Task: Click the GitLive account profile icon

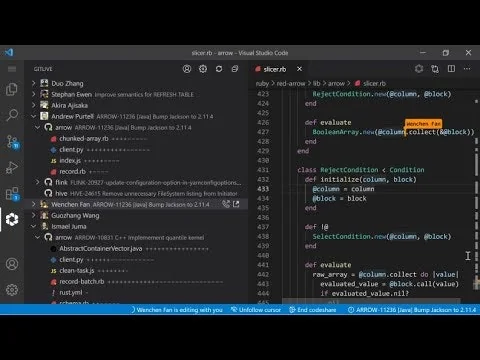Action: click(x=187, y=69)
